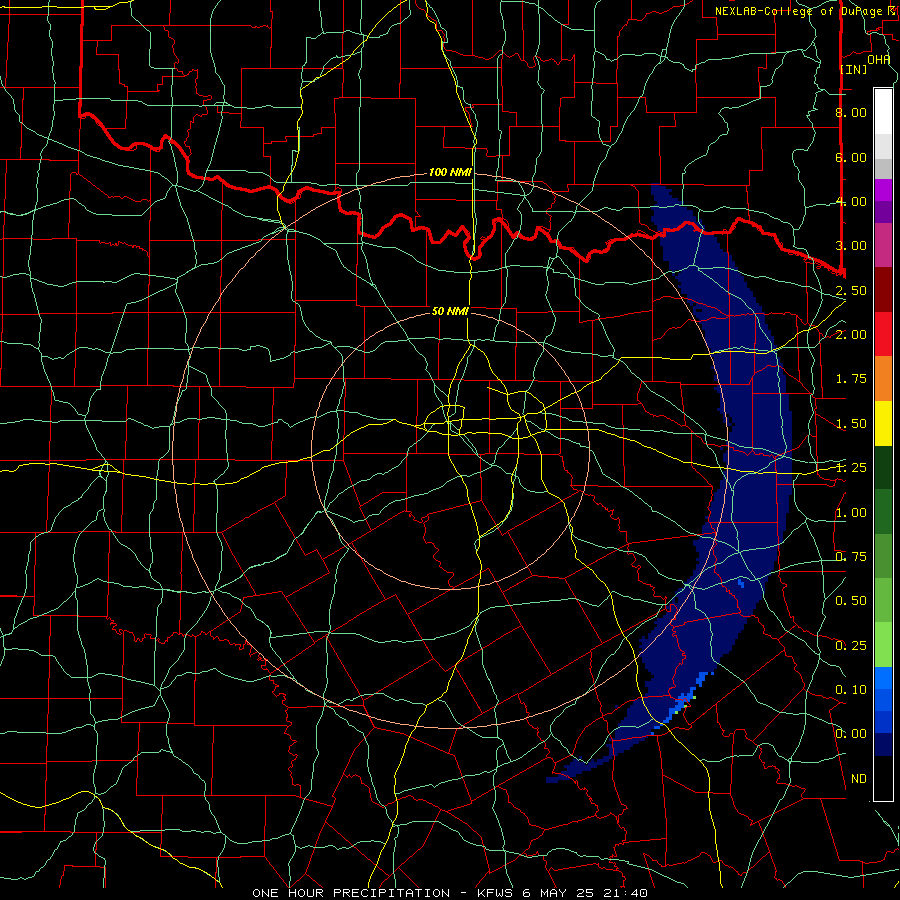Pick the yellow legend swatch
Image resolution: width=900 pixels, height=900 pixels.
coord(883,423)
